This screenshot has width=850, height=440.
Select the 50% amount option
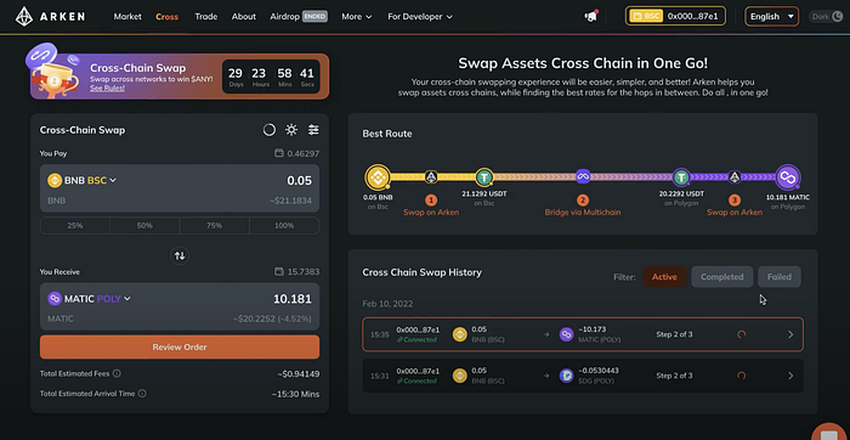click(x=144, y=225)
